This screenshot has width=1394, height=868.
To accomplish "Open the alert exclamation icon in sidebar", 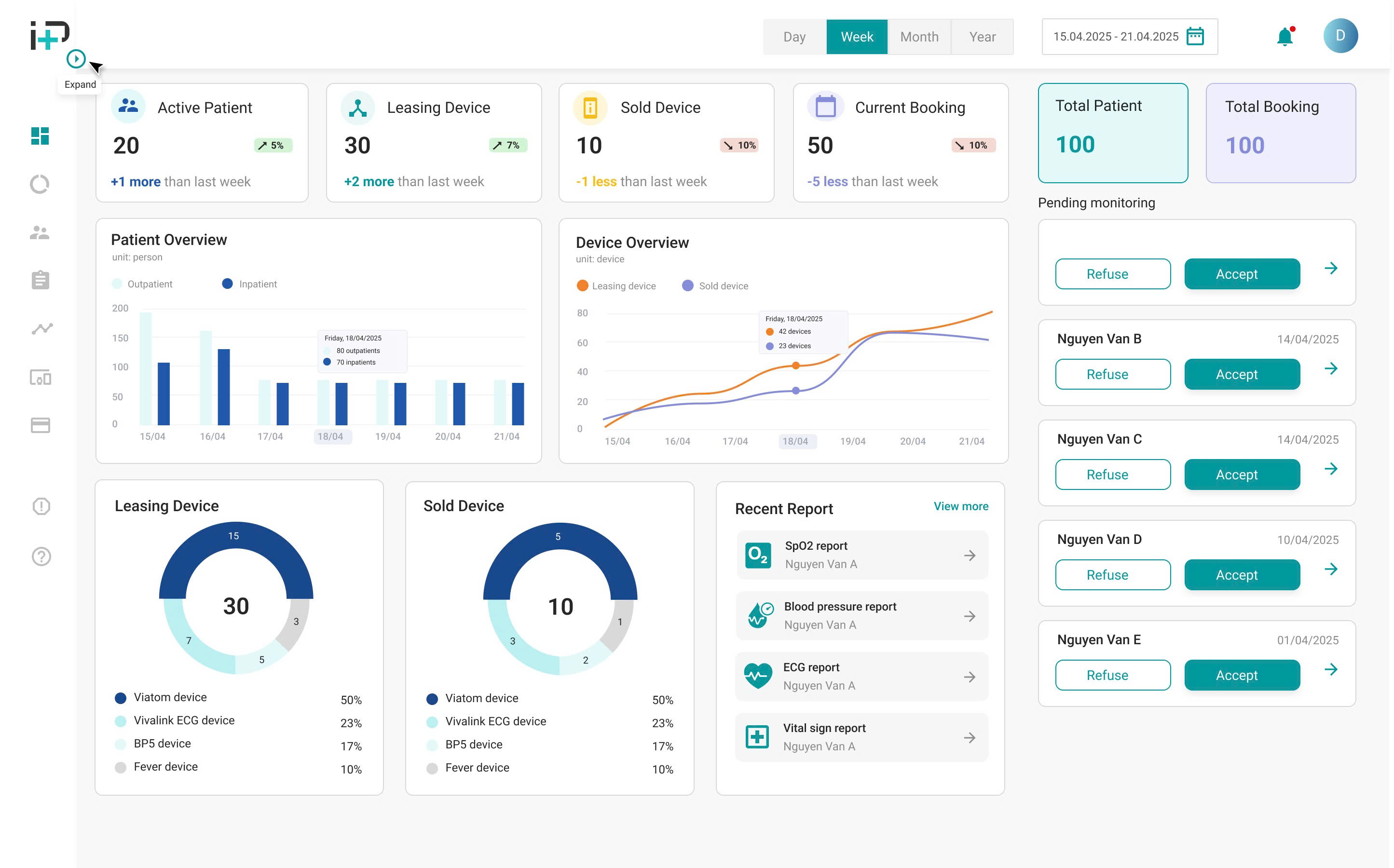I will tap(41, 506).
